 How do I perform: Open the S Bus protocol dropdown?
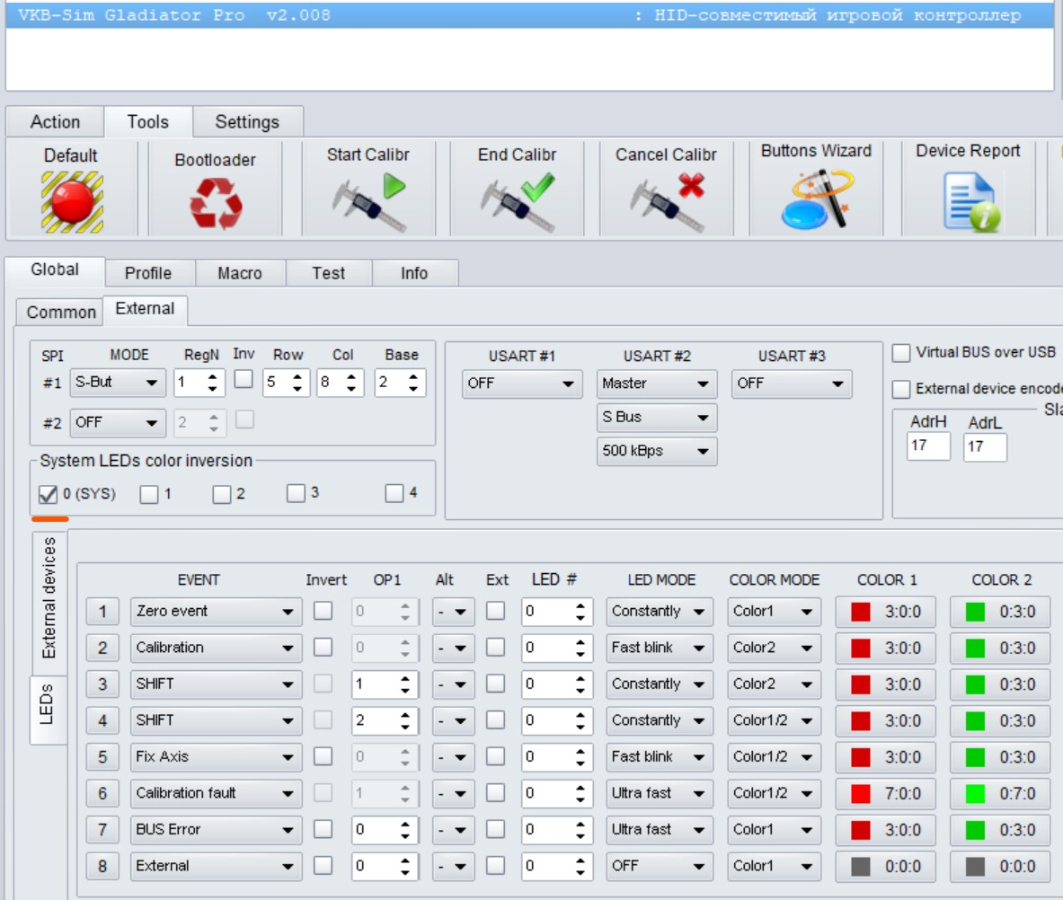point(656,417)
